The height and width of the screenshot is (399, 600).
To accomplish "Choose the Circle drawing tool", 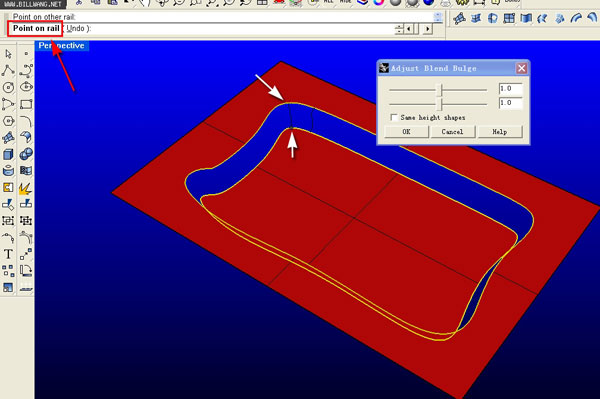I will click(8, 87).
